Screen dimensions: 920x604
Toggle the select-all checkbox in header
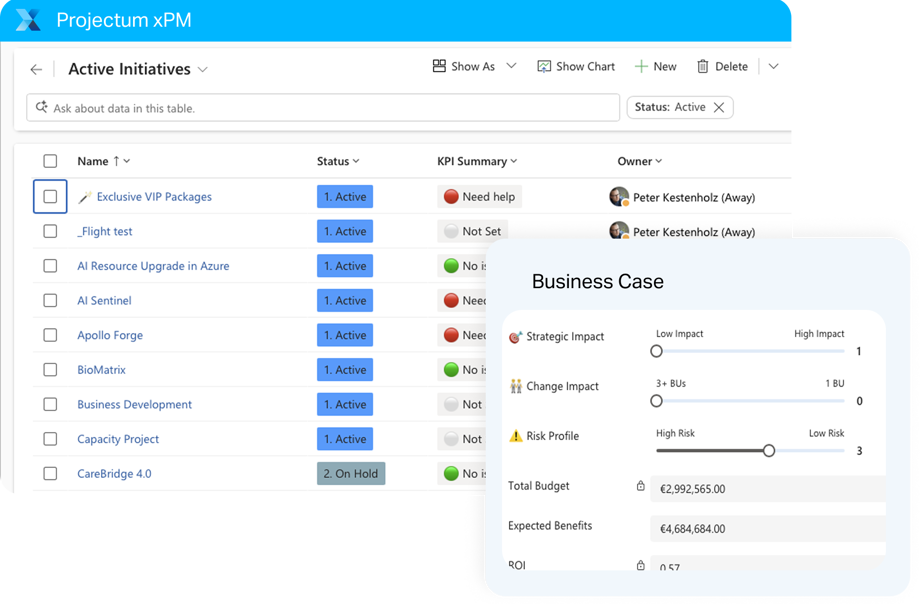pyautogui.click(x=50, y=161)
